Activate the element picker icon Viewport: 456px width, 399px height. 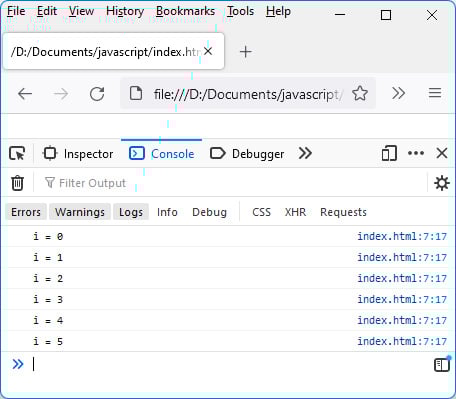pos(17,154)
